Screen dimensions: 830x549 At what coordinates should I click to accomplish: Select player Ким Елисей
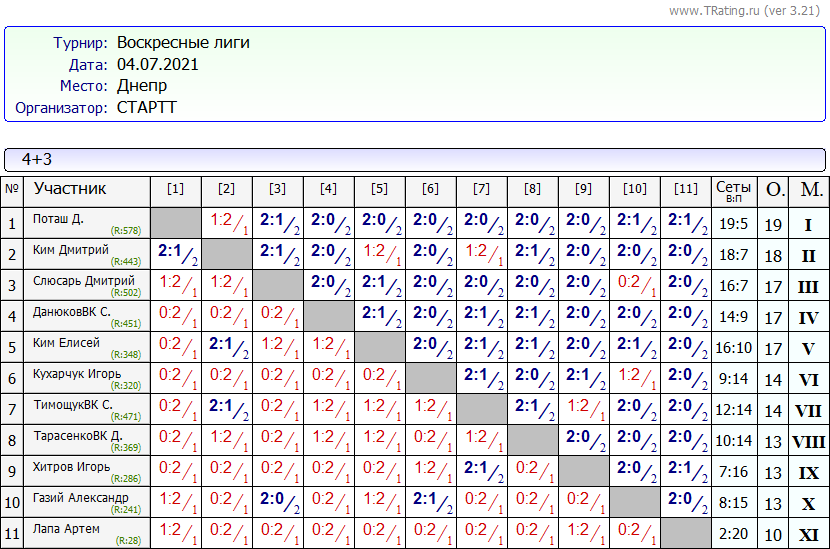point(66,343)
